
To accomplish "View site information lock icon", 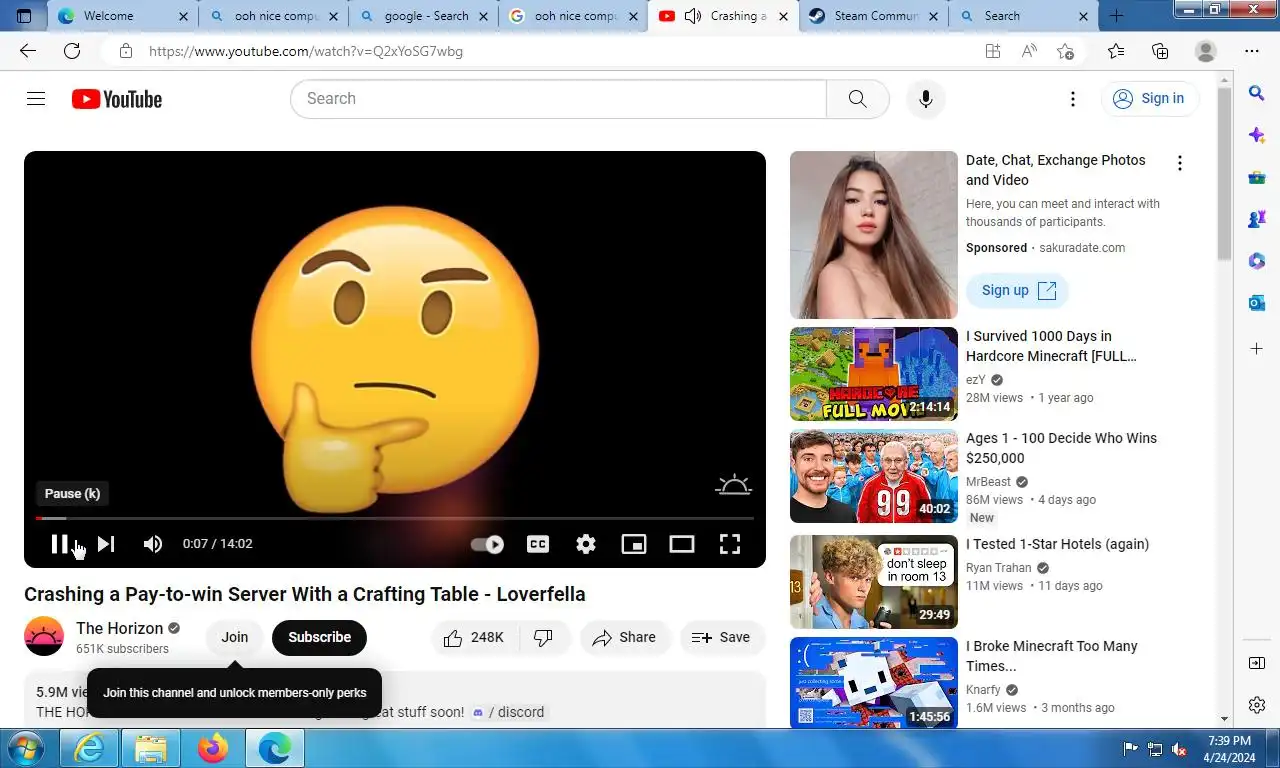I will coord(125,51).
